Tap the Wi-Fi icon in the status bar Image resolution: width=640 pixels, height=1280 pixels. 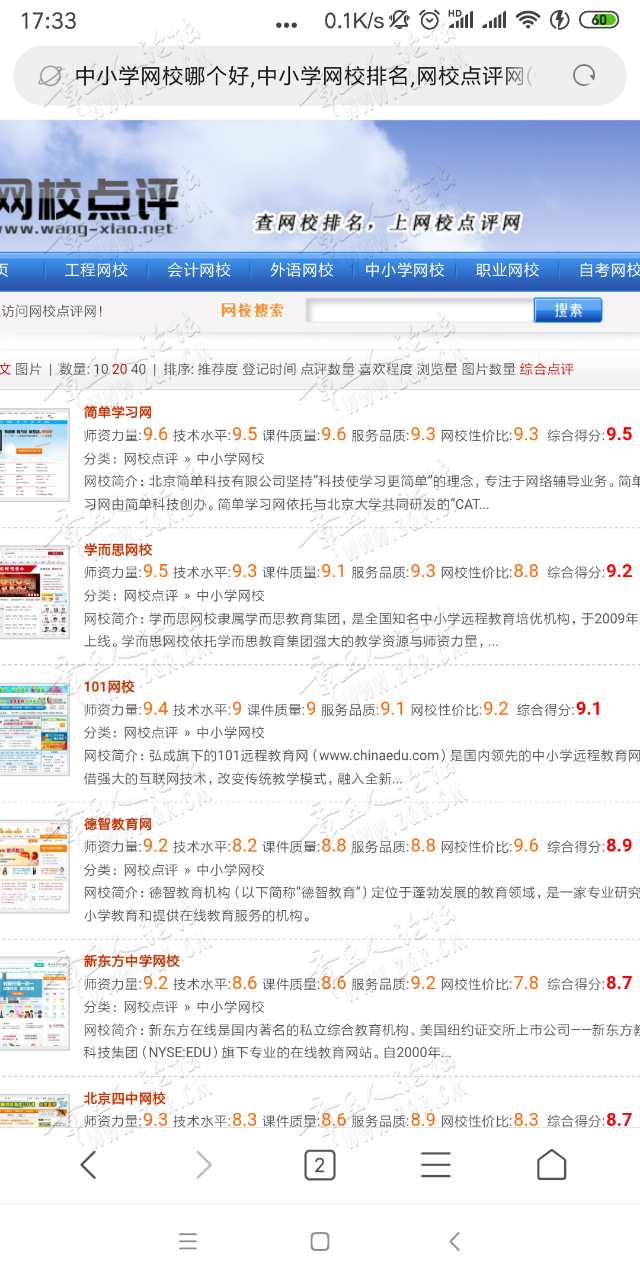527,20
